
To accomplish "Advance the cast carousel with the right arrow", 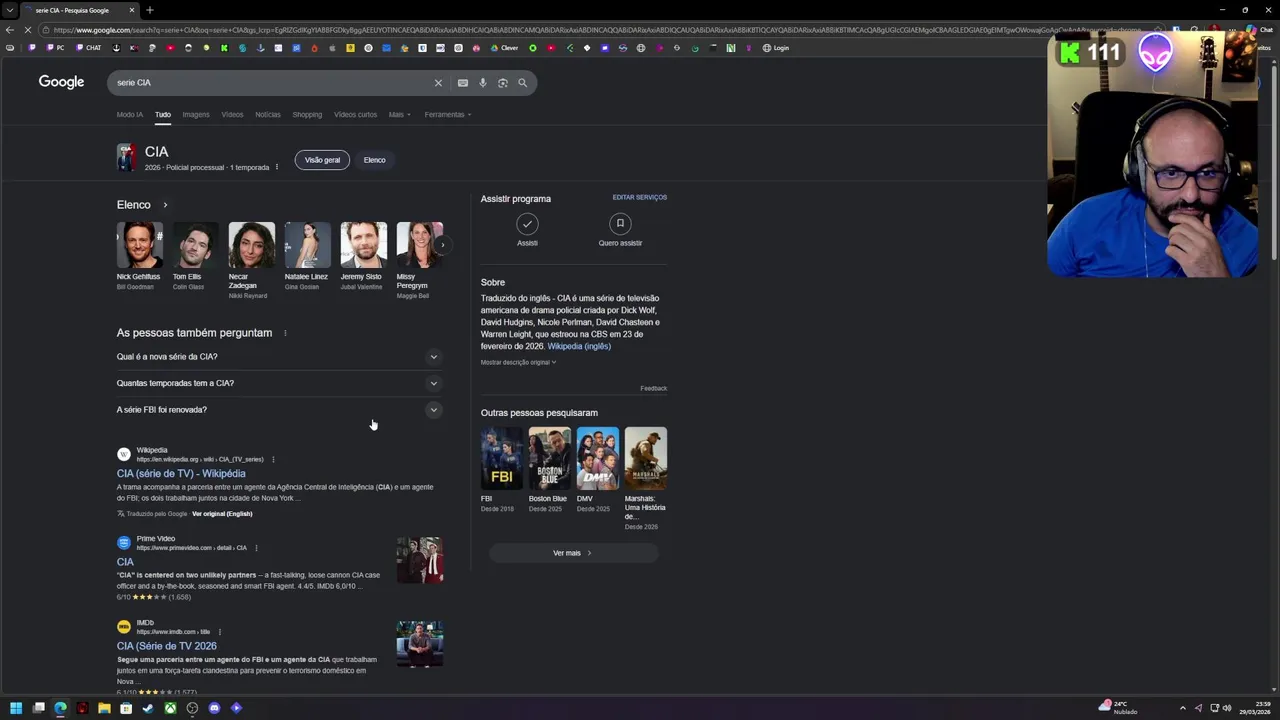I will click(441, 245).
